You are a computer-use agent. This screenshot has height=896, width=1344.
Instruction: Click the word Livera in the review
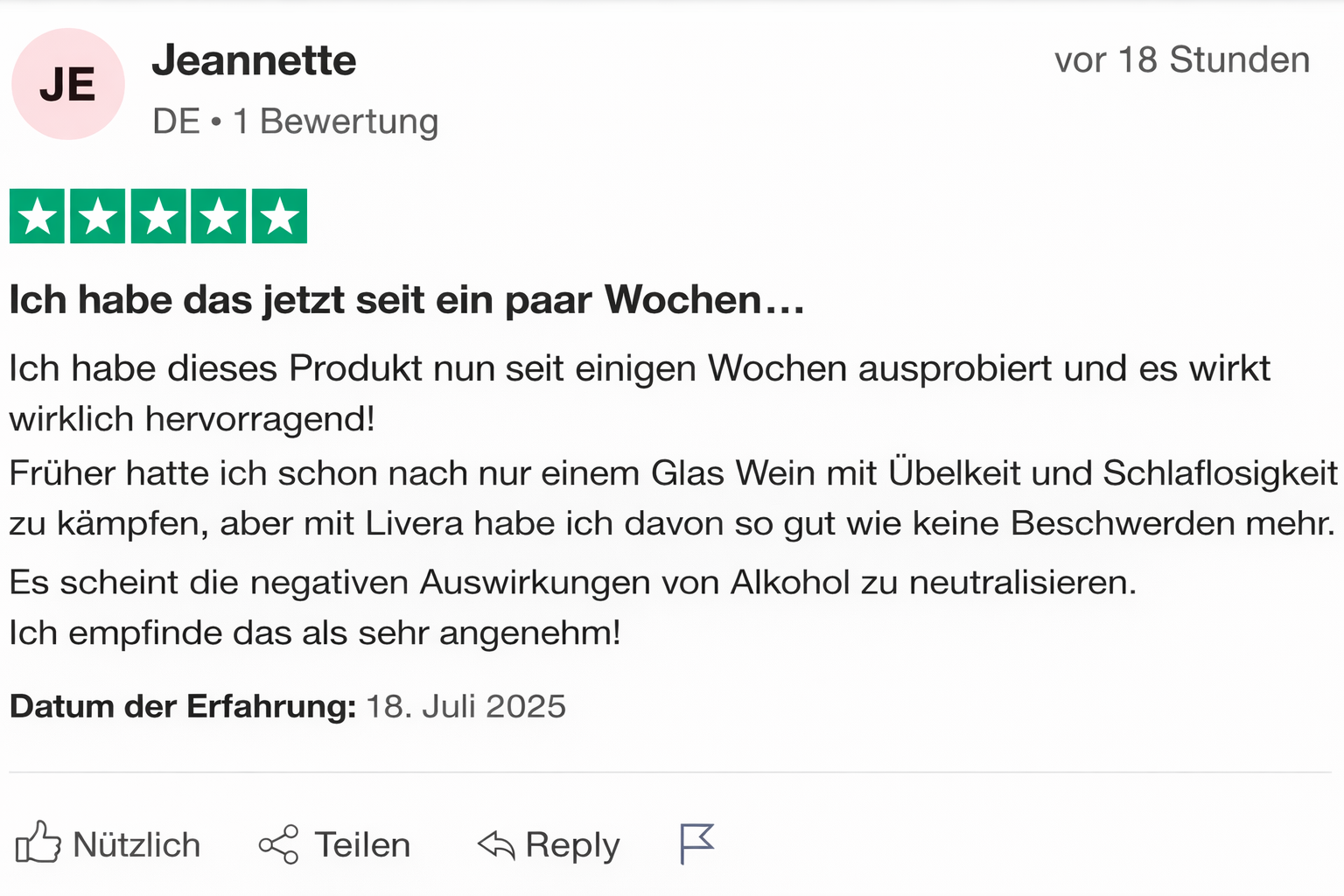pos(414,523)
